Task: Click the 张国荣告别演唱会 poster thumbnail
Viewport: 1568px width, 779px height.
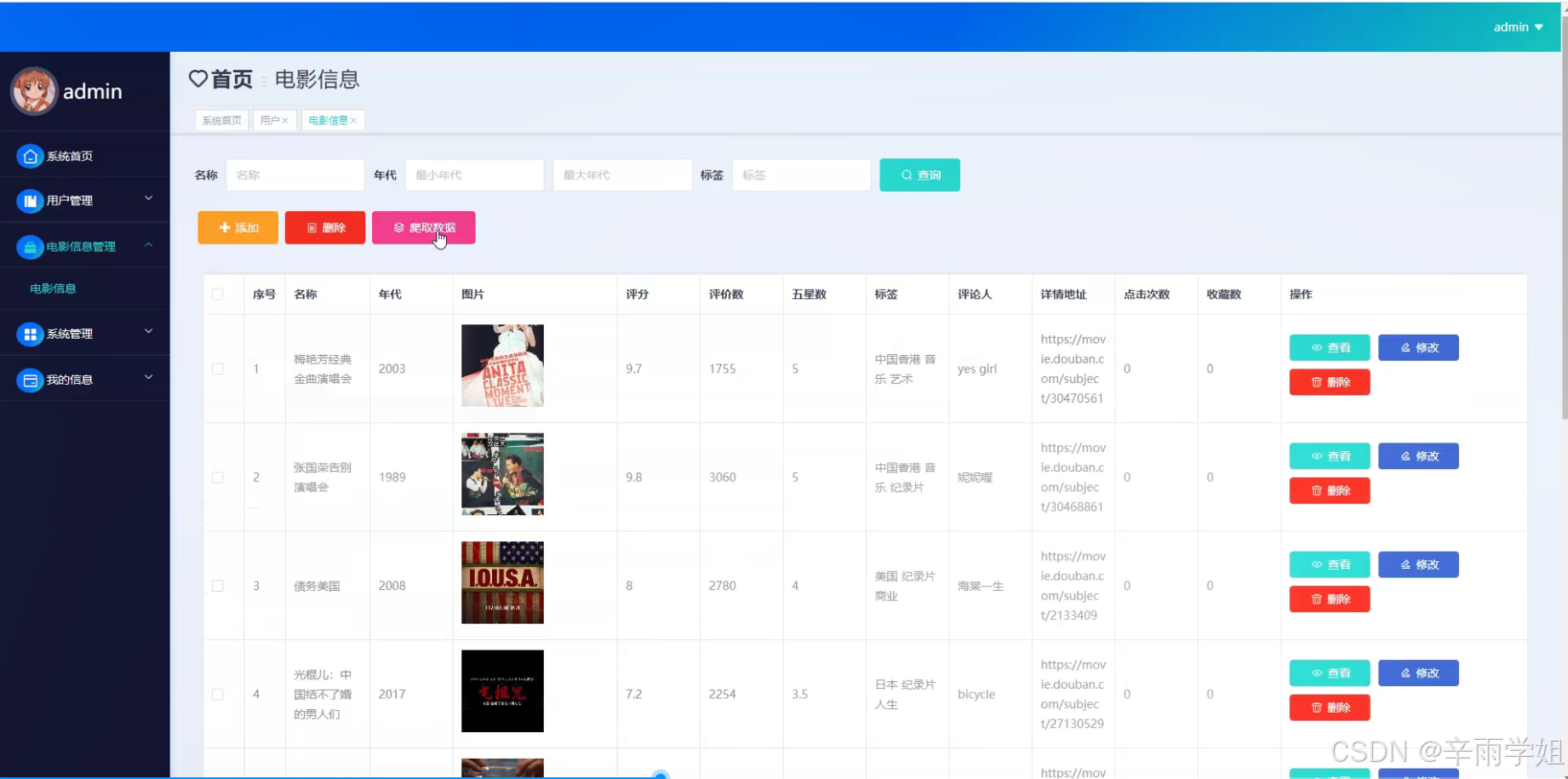Action: point(502,474)
